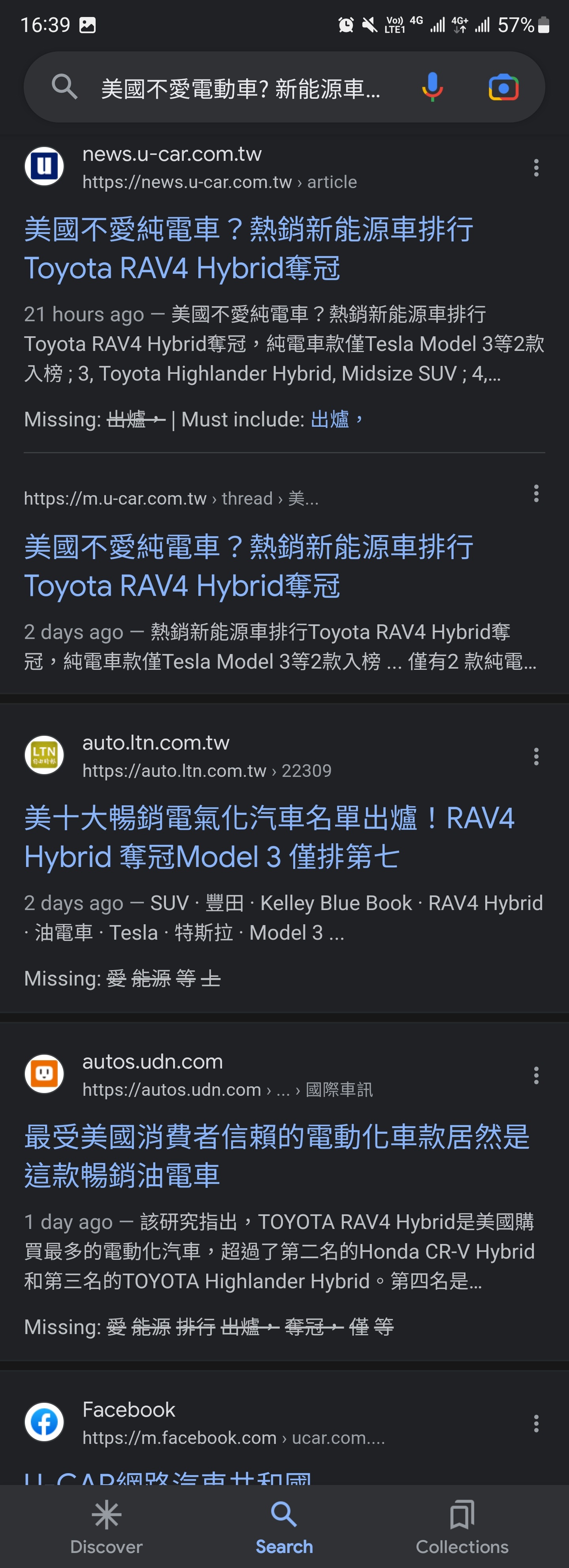
Task: Tap the alarm icon in status bar
Action: [346, 25]
